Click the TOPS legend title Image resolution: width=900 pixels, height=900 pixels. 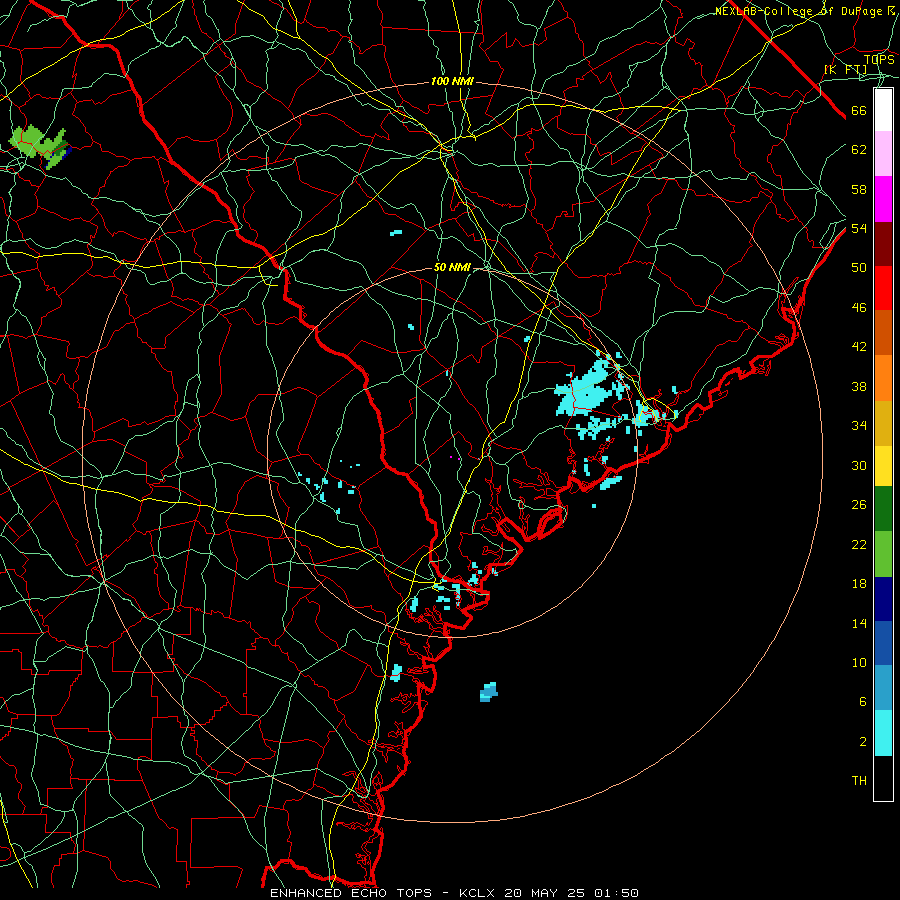879,59
